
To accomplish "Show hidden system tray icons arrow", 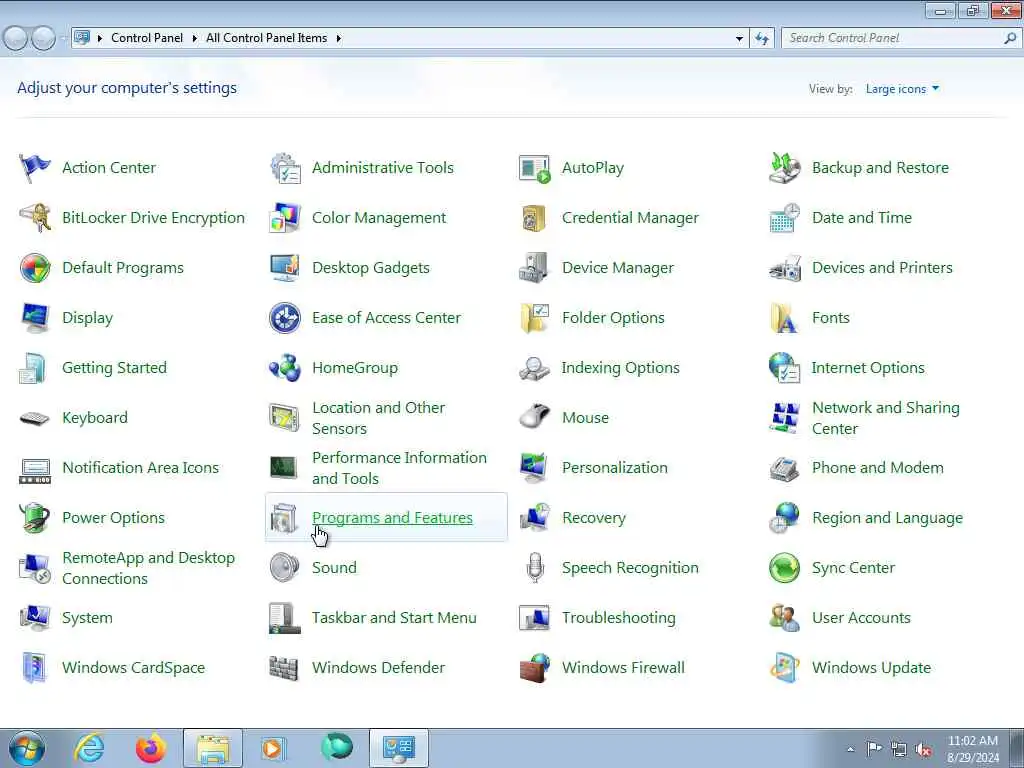I will (850, 749).
